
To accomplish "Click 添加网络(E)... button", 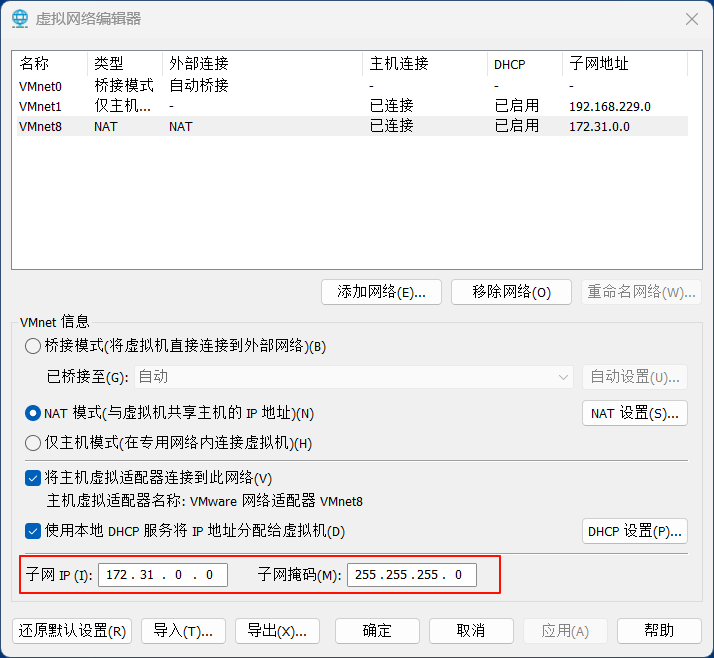I will [x=381, y=292].
